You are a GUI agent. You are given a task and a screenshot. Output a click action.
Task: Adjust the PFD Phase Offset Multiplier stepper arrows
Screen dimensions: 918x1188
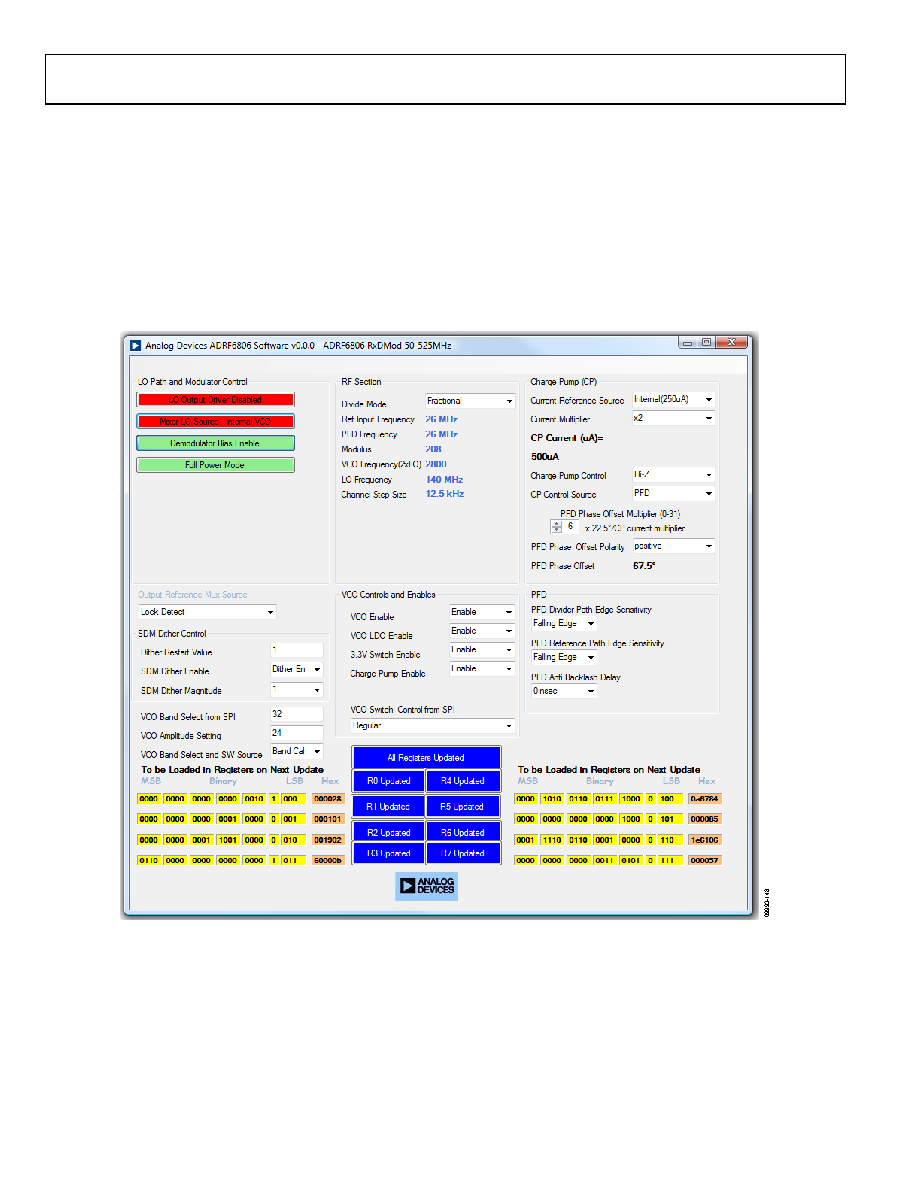point(557,527)
